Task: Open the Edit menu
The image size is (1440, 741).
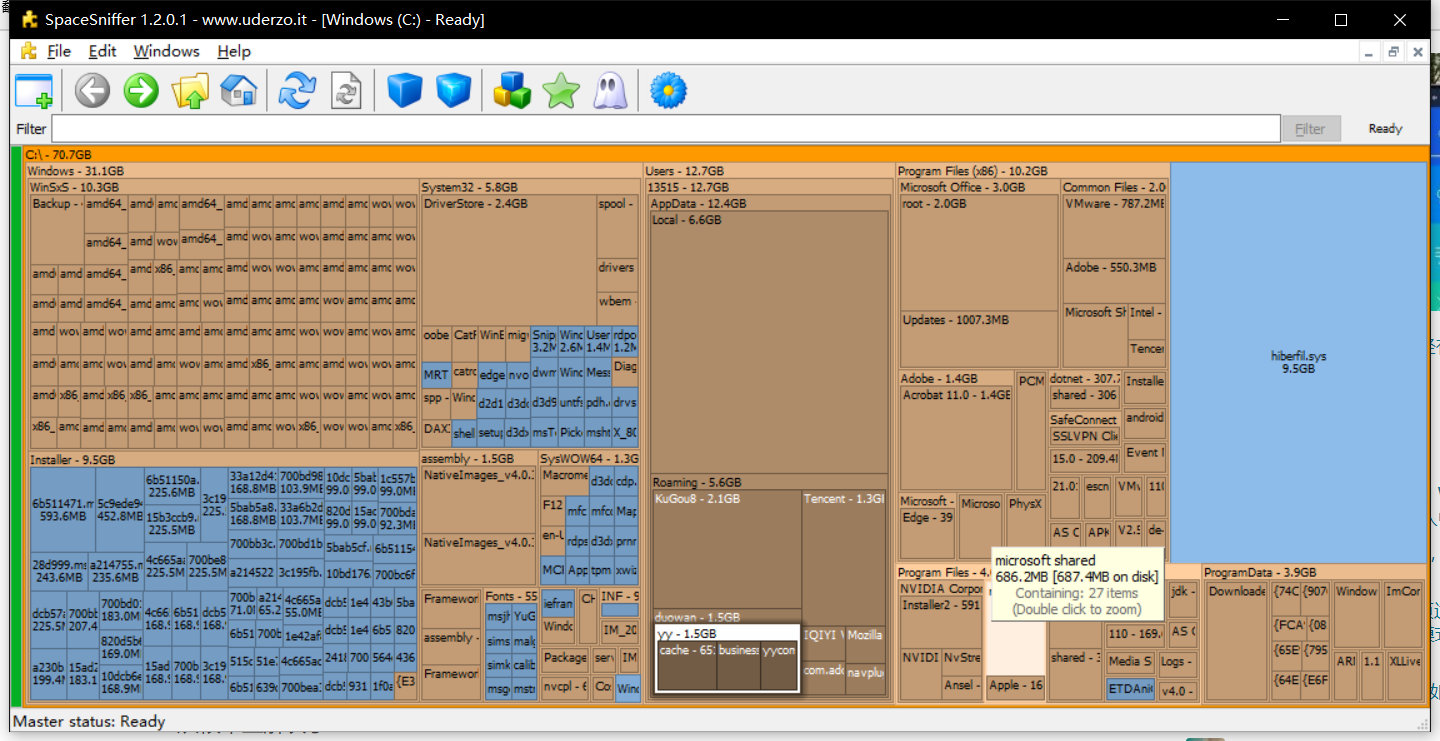Action: pyautogui.click(x=102, y=51)
